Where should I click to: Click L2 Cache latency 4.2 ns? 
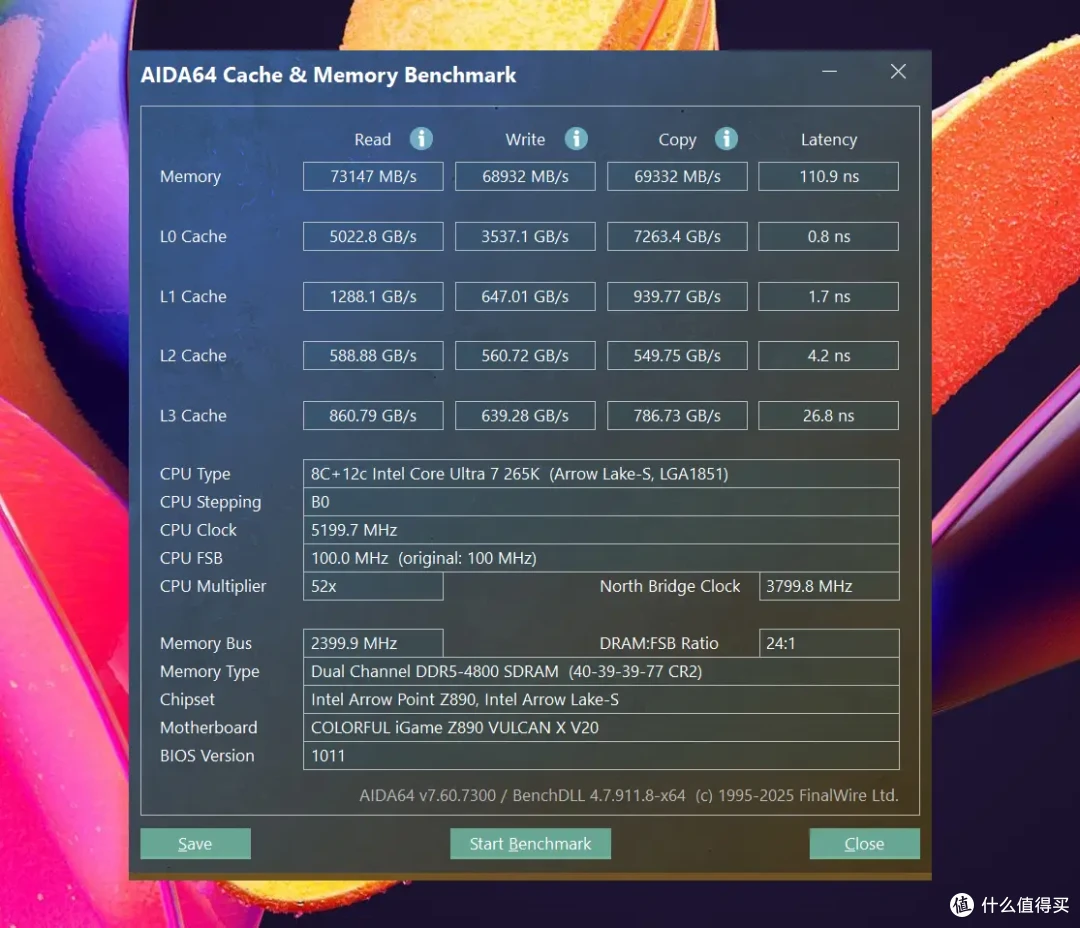point(829,355)
